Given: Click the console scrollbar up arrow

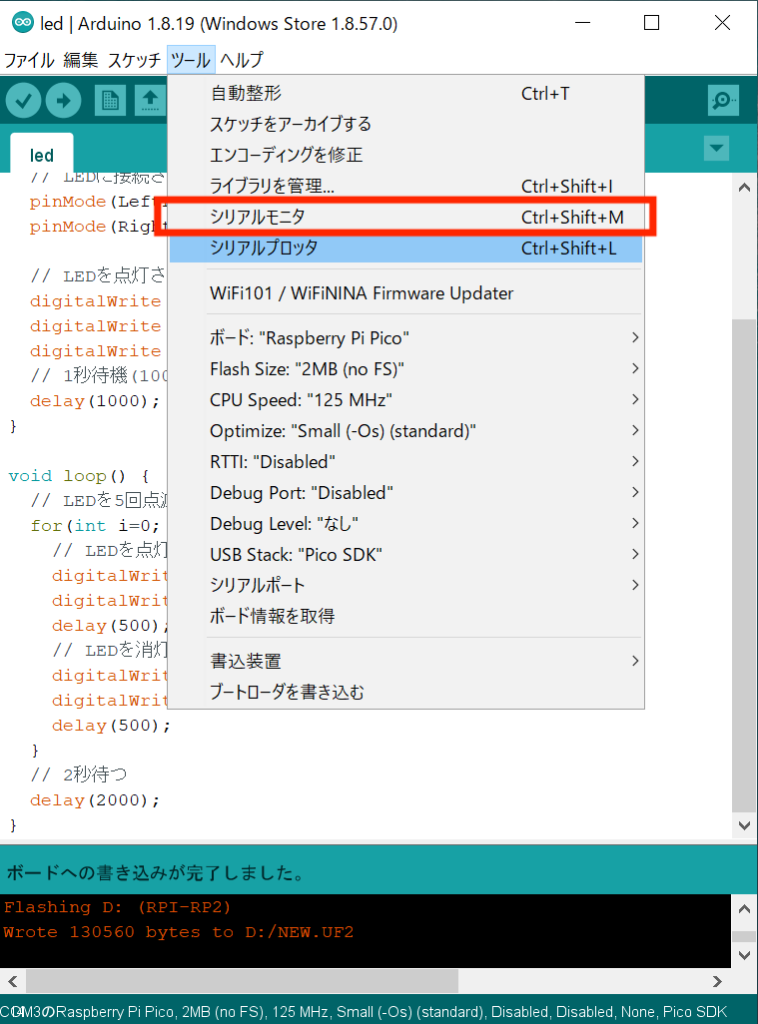Looking at the screenshot, I should tap(744, 908).
